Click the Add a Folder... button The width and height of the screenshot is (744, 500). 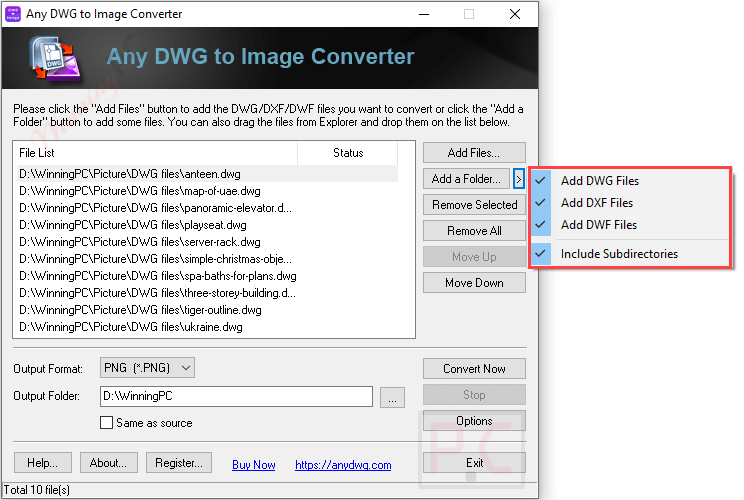pos(466,179)
